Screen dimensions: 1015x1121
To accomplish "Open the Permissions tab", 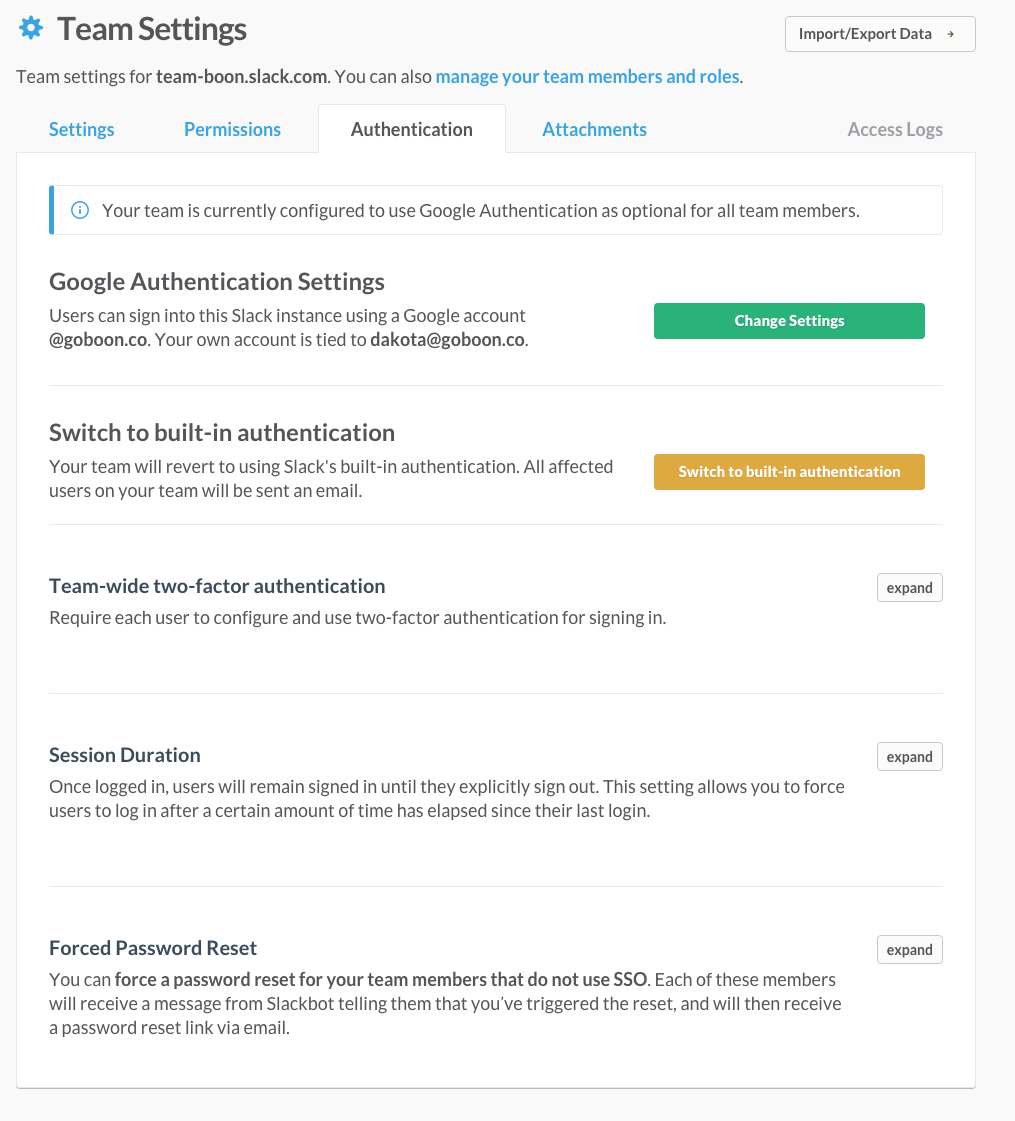I will pos(232,129).
